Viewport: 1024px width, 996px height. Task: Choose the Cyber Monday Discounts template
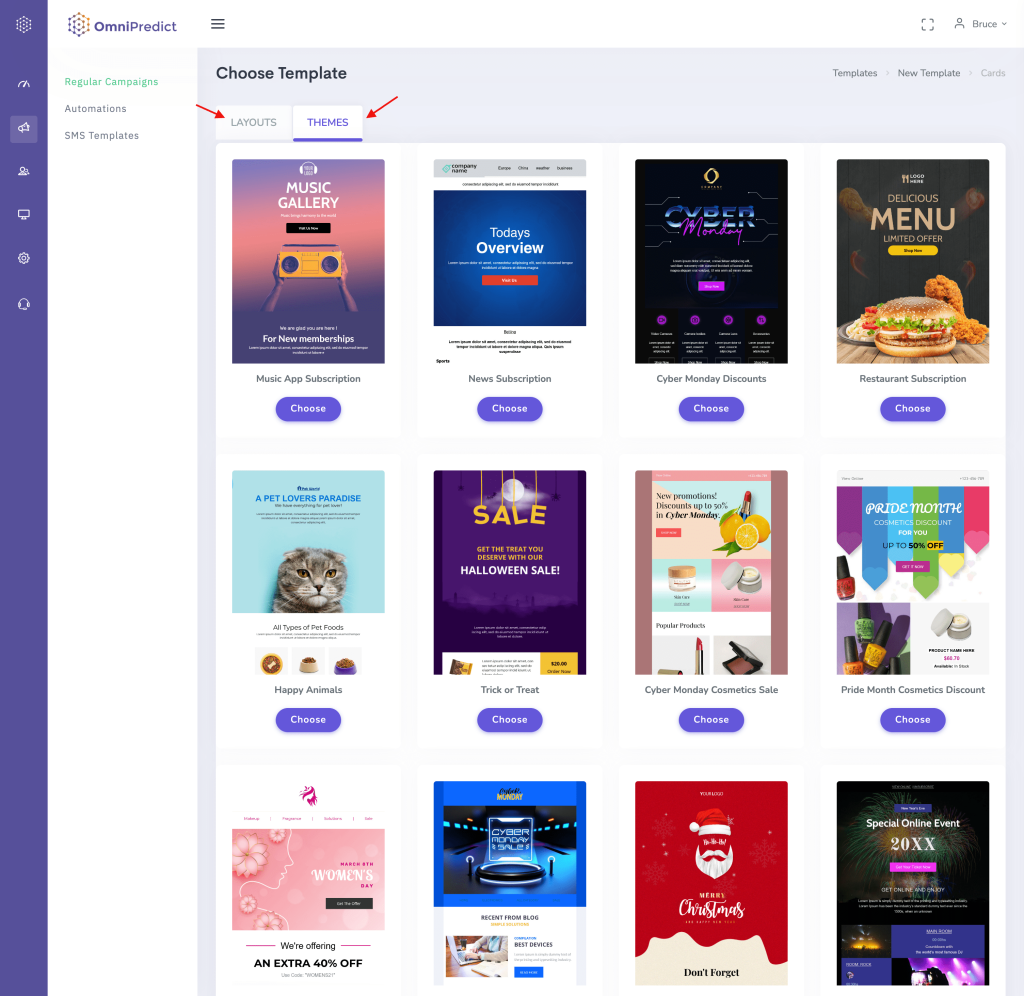[711, 408]
